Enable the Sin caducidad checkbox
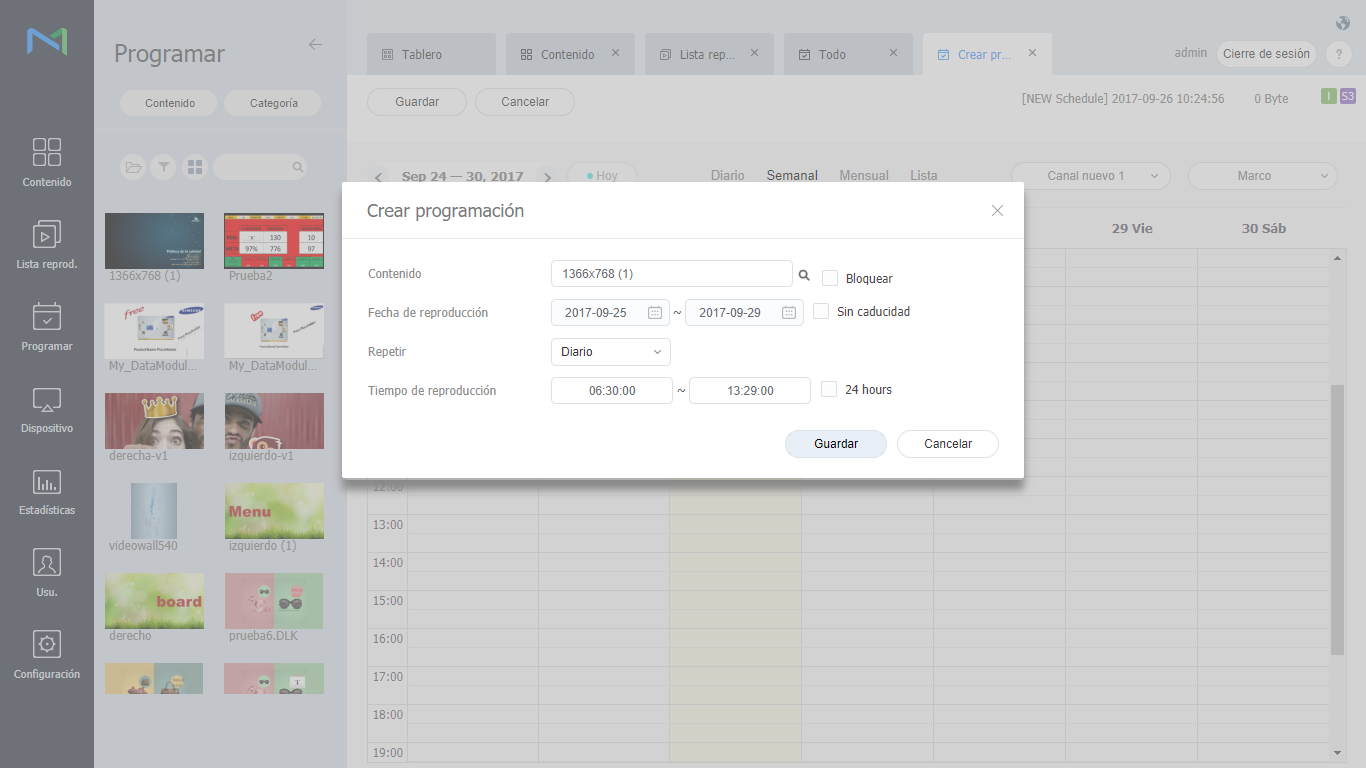 click(x=821, y=311)
